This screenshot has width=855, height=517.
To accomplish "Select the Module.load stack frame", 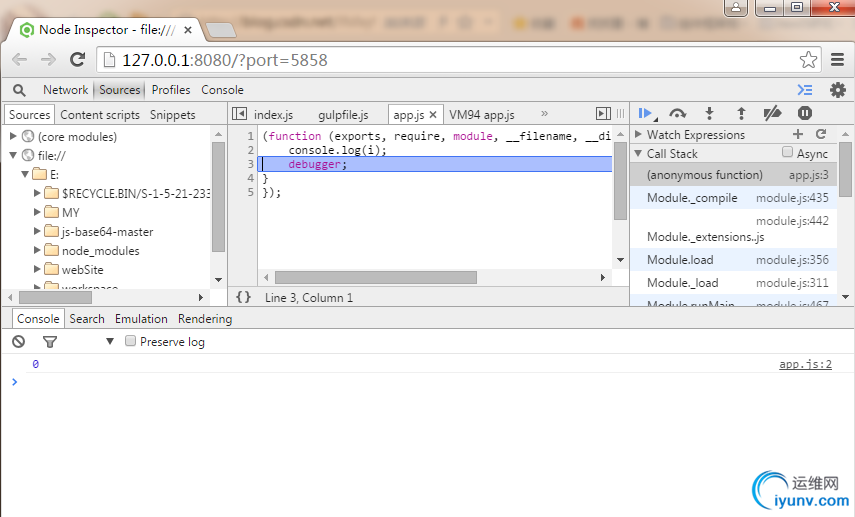I will pos(733,260).
